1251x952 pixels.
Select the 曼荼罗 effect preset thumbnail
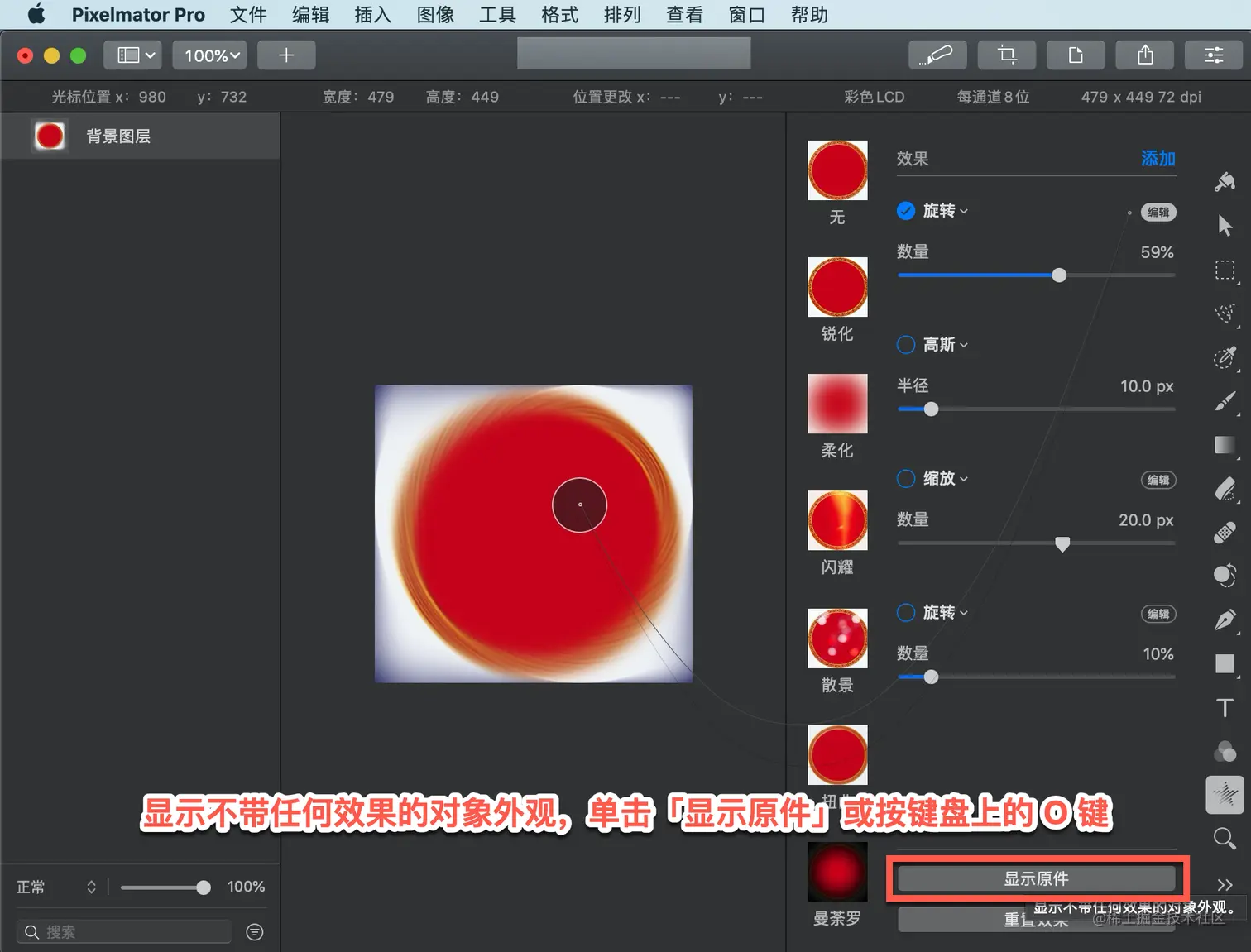(x=837, y=872)
